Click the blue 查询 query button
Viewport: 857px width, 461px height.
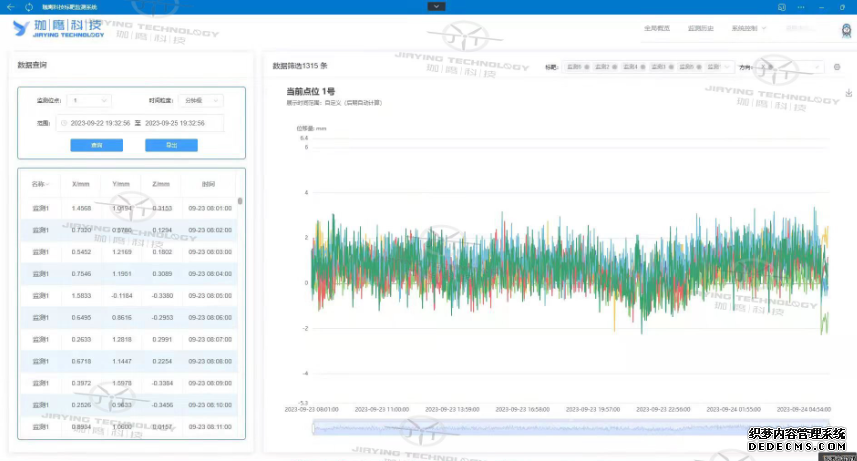[x=96, y=145]
